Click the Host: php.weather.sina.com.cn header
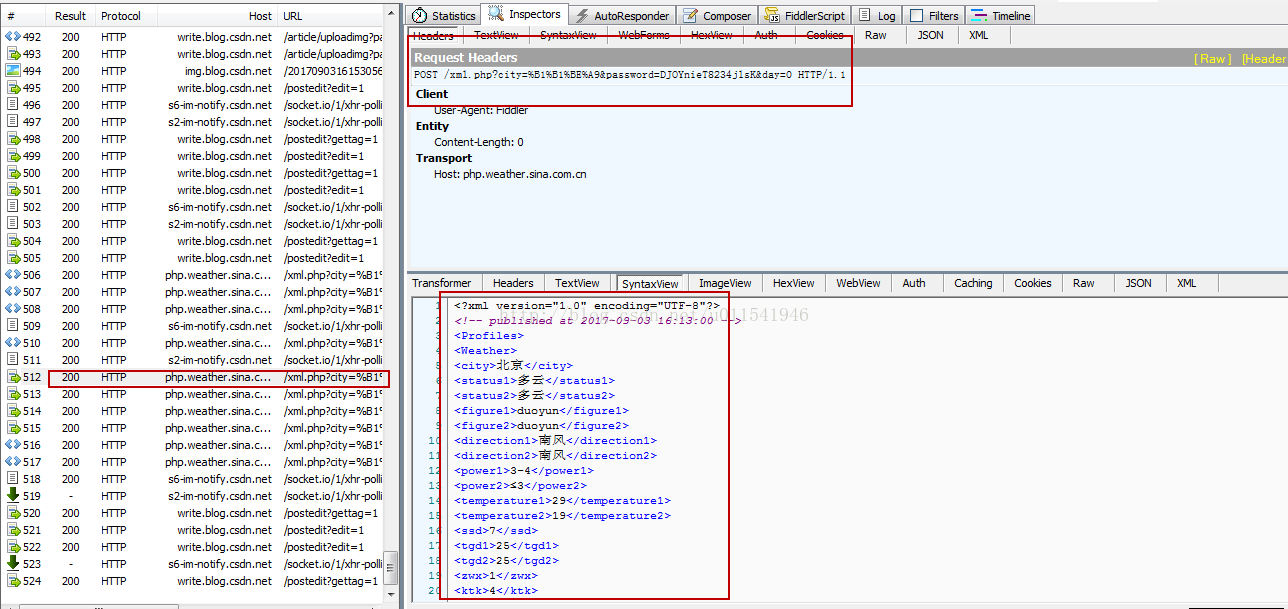1288x609 pixels. (510, 174)
